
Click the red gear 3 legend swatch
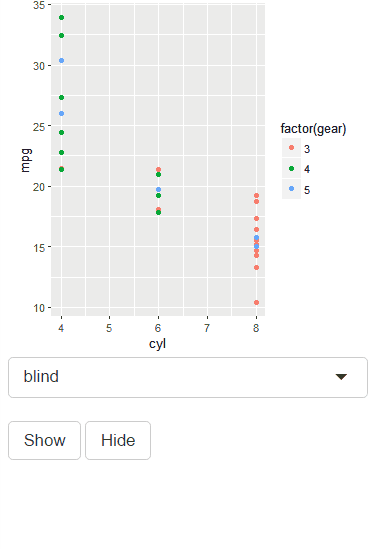pos(291,148)
